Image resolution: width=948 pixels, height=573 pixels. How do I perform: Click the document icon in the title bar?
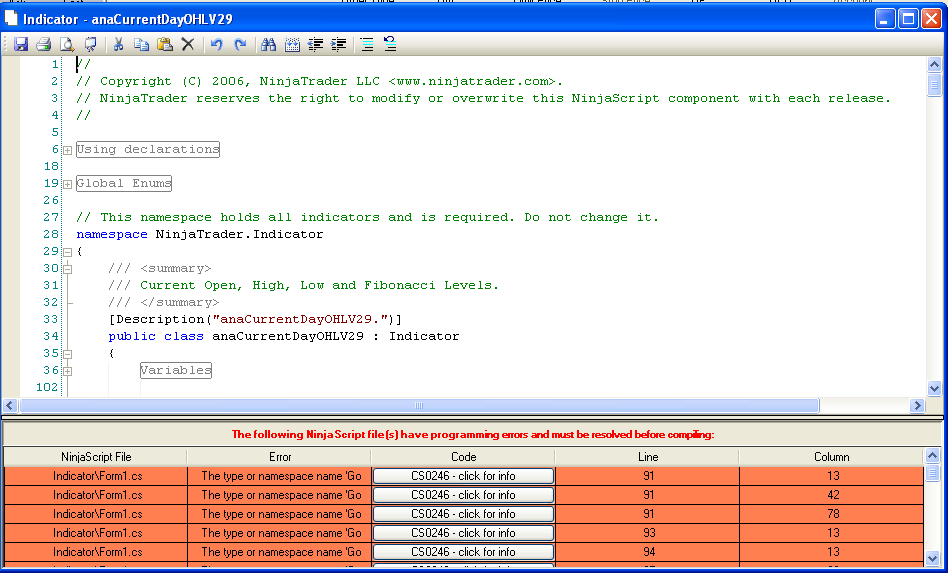11,19
